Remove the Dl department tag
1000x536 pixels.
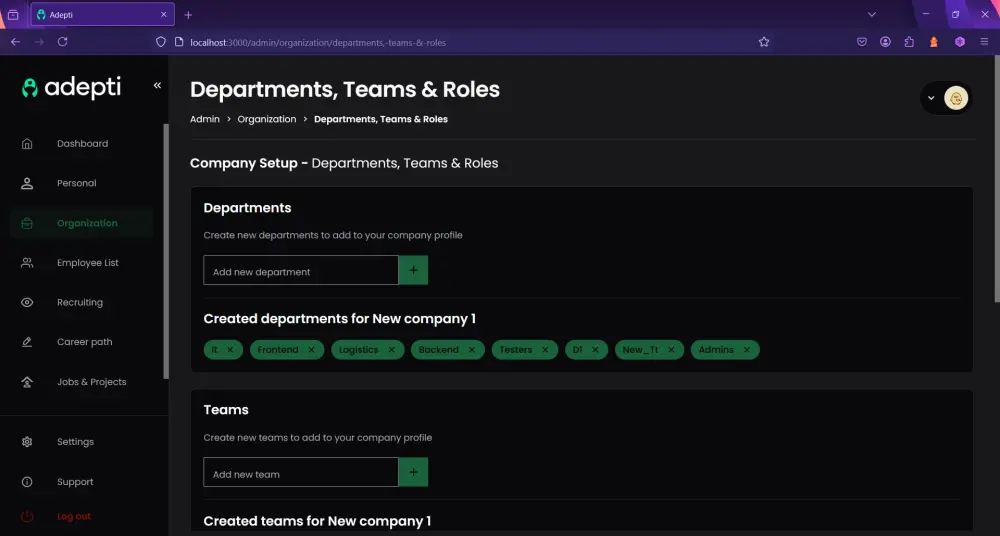click(595, 350)
